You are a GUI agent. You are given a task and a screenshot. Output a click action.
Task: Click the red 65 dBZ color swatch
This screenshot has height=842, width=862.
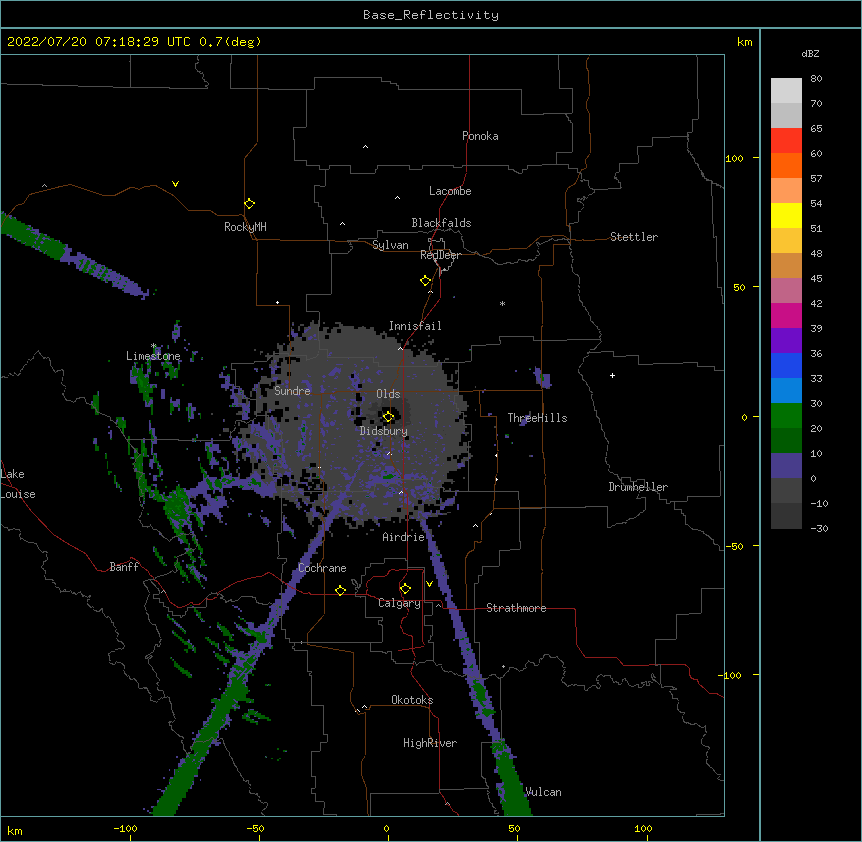click(786, 141)
